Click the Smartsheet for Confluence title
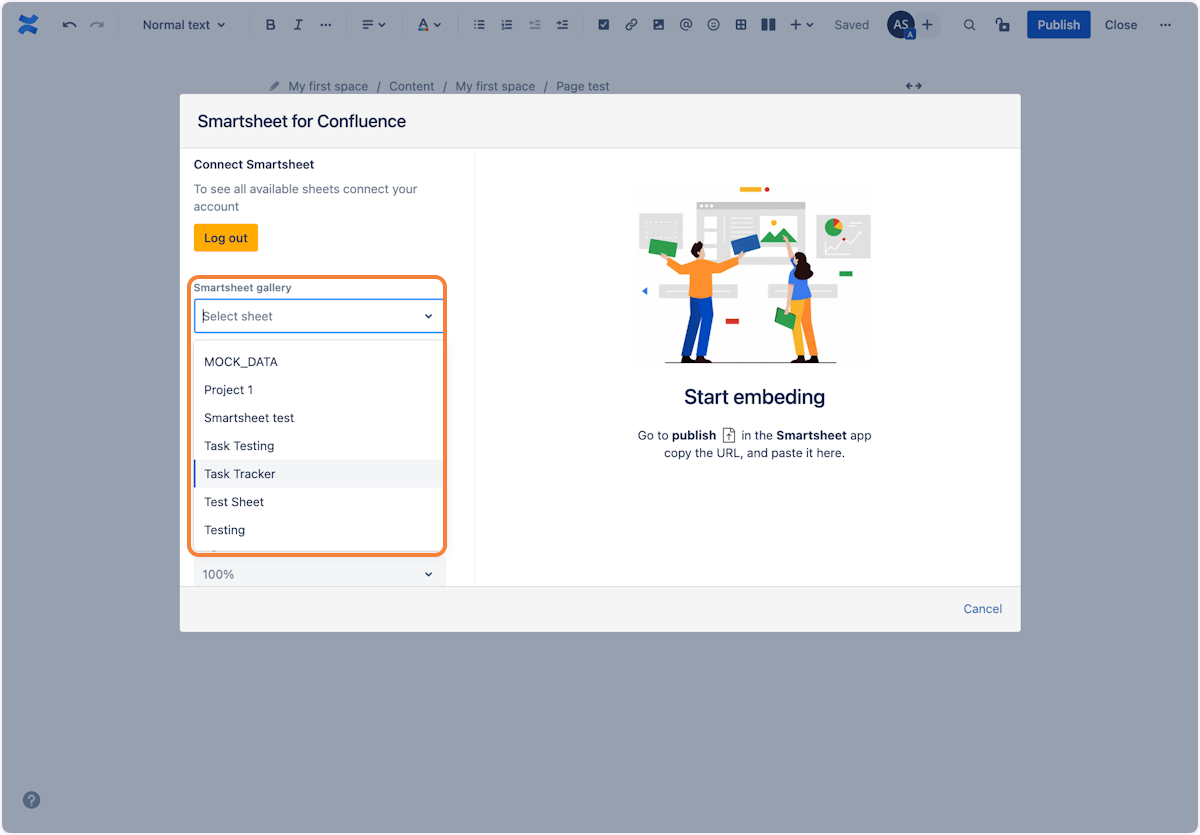 [302, 121]
